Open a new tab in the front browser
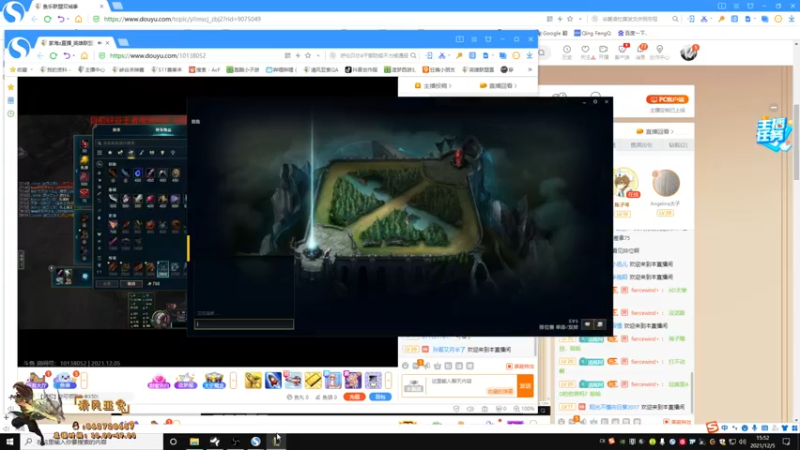The width and height of the screenshot is (800, 450). (122, 42)
